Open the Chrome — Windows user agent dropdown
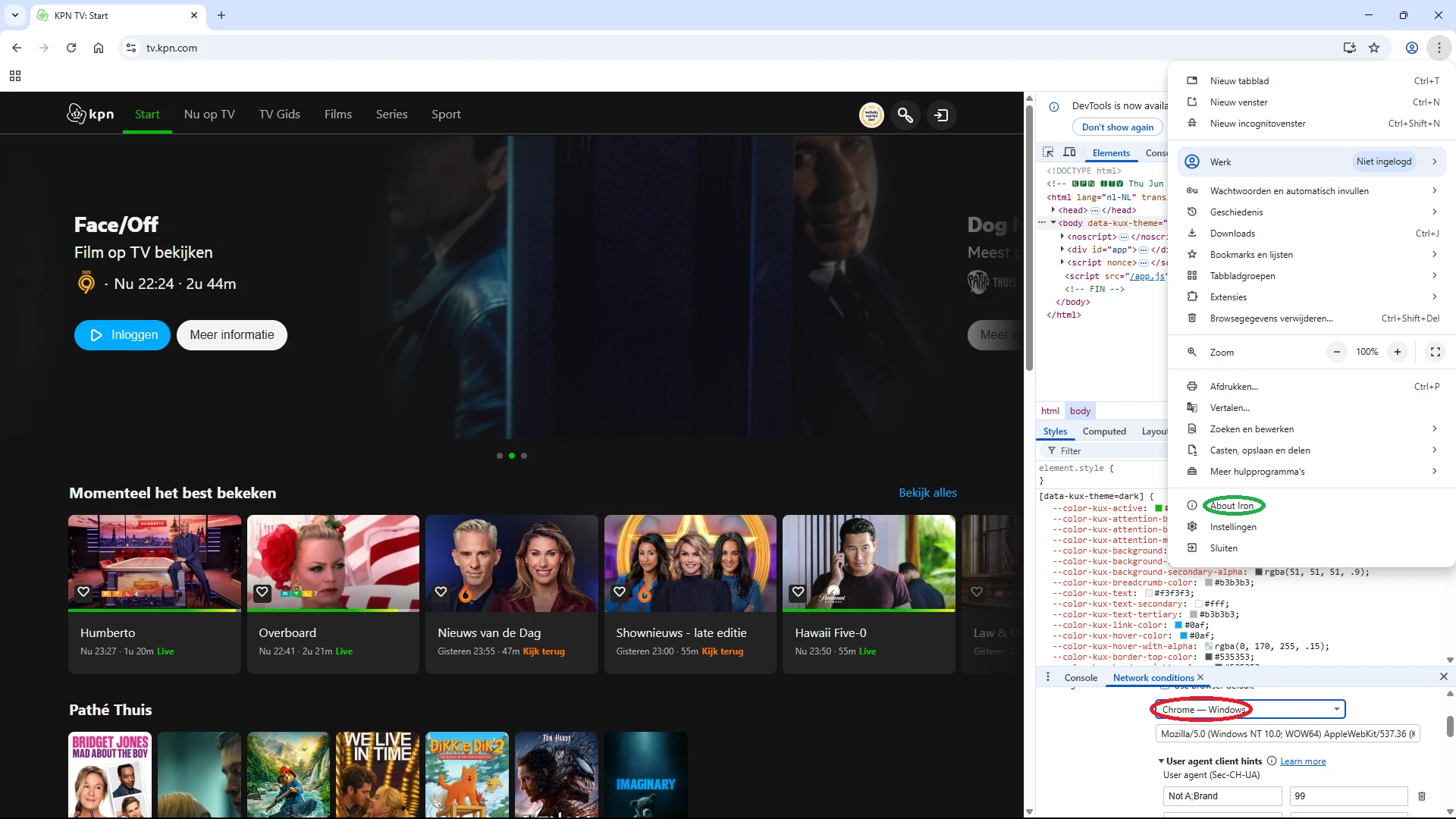Image resolution: width=1456 pixels, height=819 pixels. pyautogui.click(x=1249, y=710)
